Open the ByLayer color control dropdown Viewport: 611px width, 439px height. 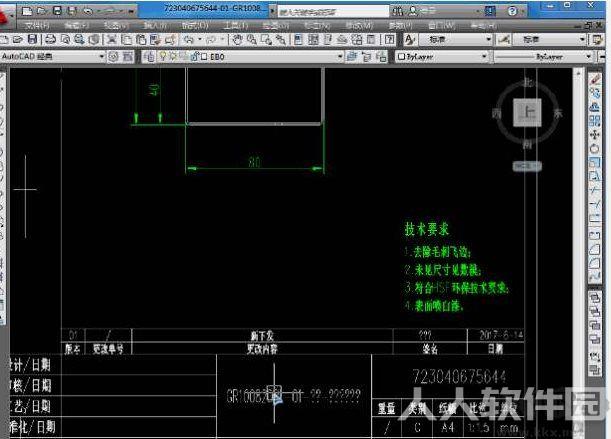442,56
